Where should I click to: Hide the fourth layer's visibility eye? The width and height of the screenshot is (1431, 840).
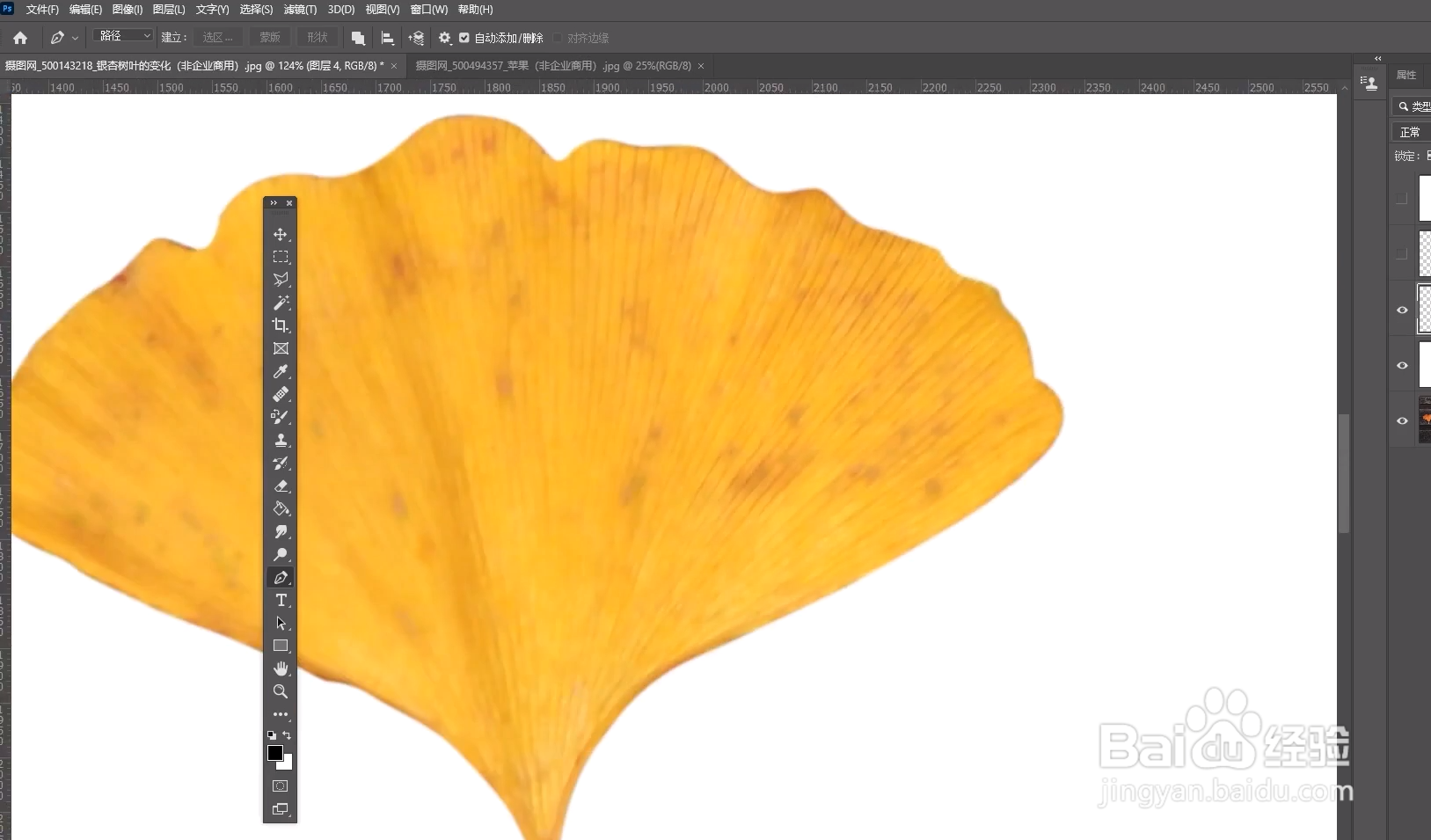[1402, 365]
